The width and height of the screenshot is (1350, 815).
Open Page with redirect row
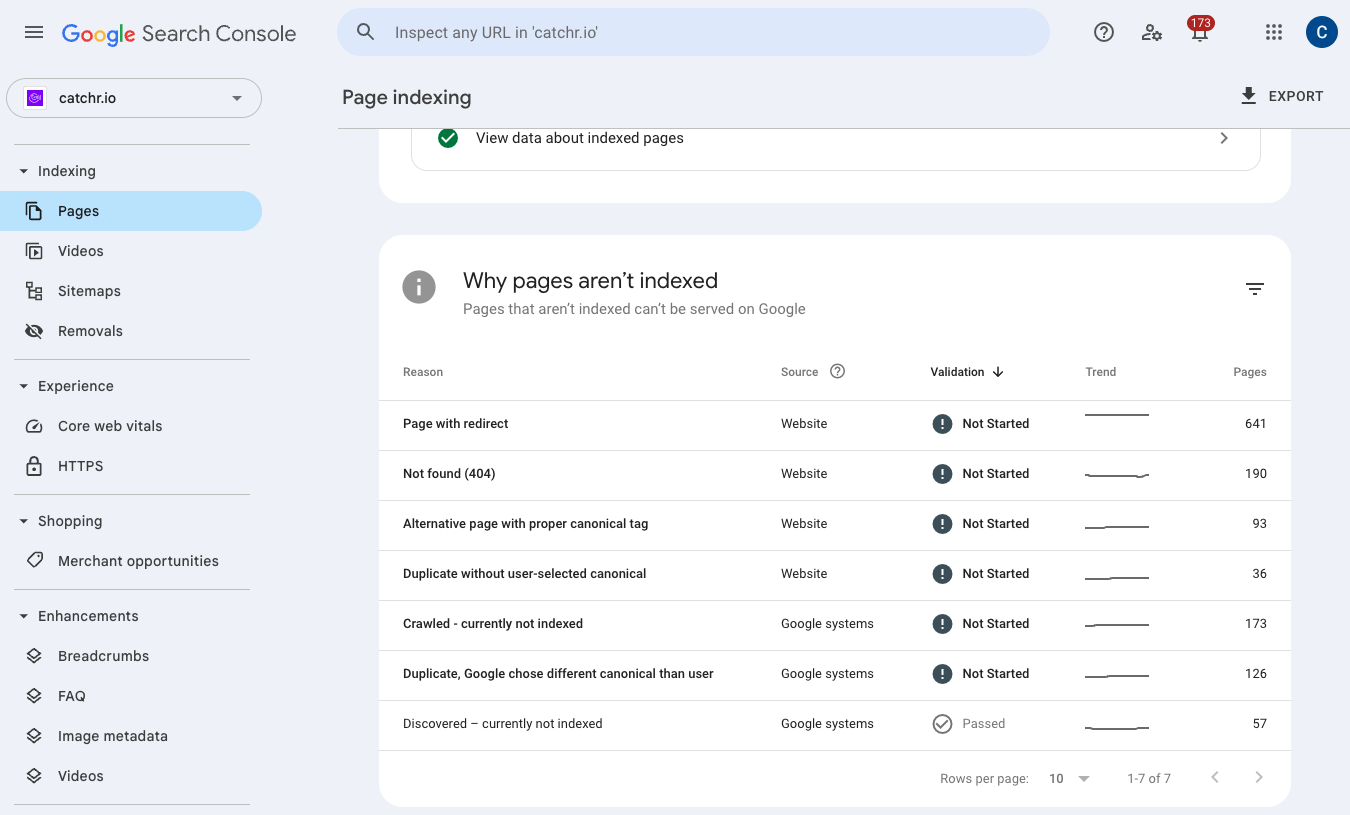pos(835,424)
